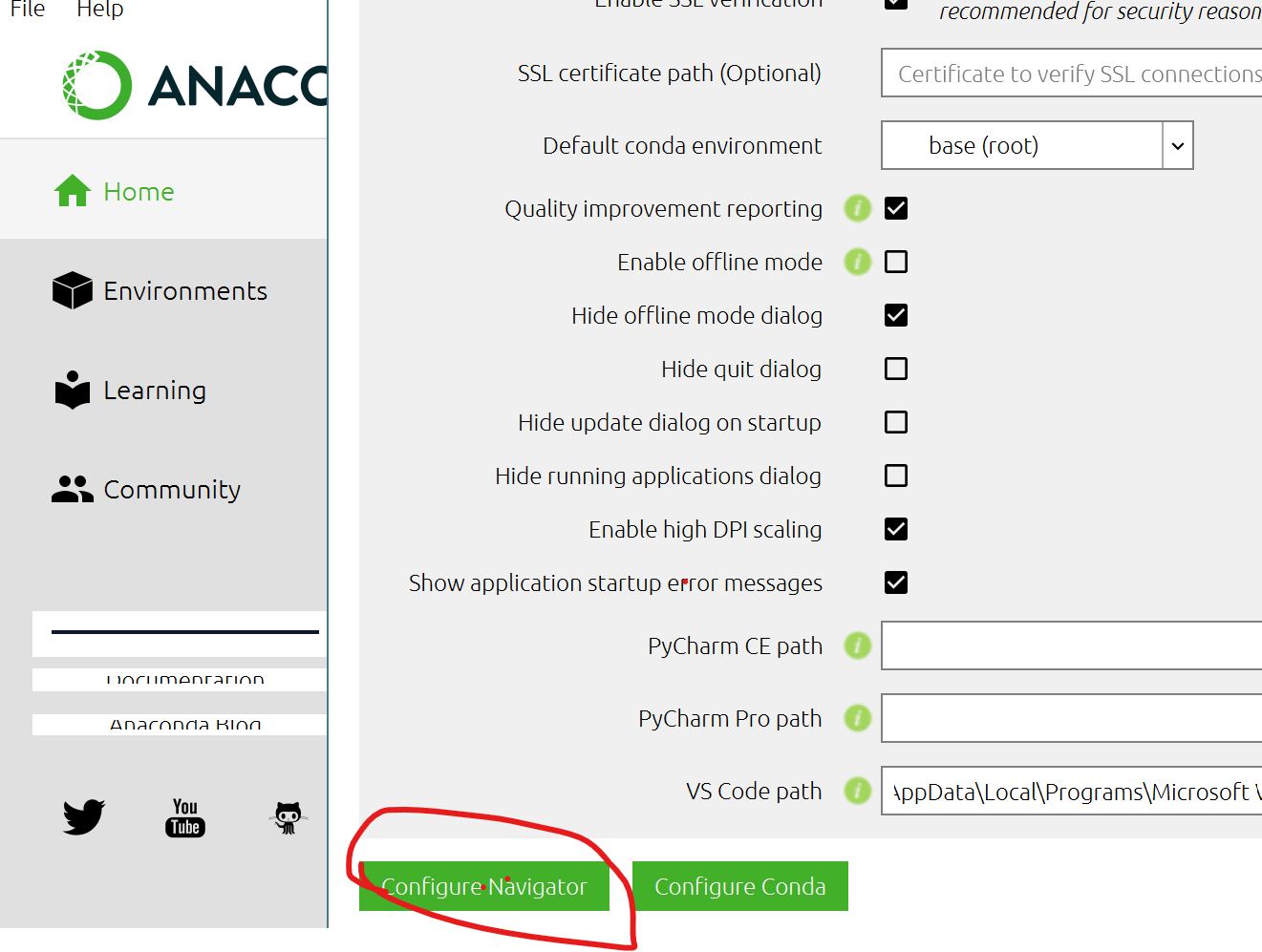Check Hide running applications dialog
The height and width of the screenshot is (952, 1262).
(896, 476)
